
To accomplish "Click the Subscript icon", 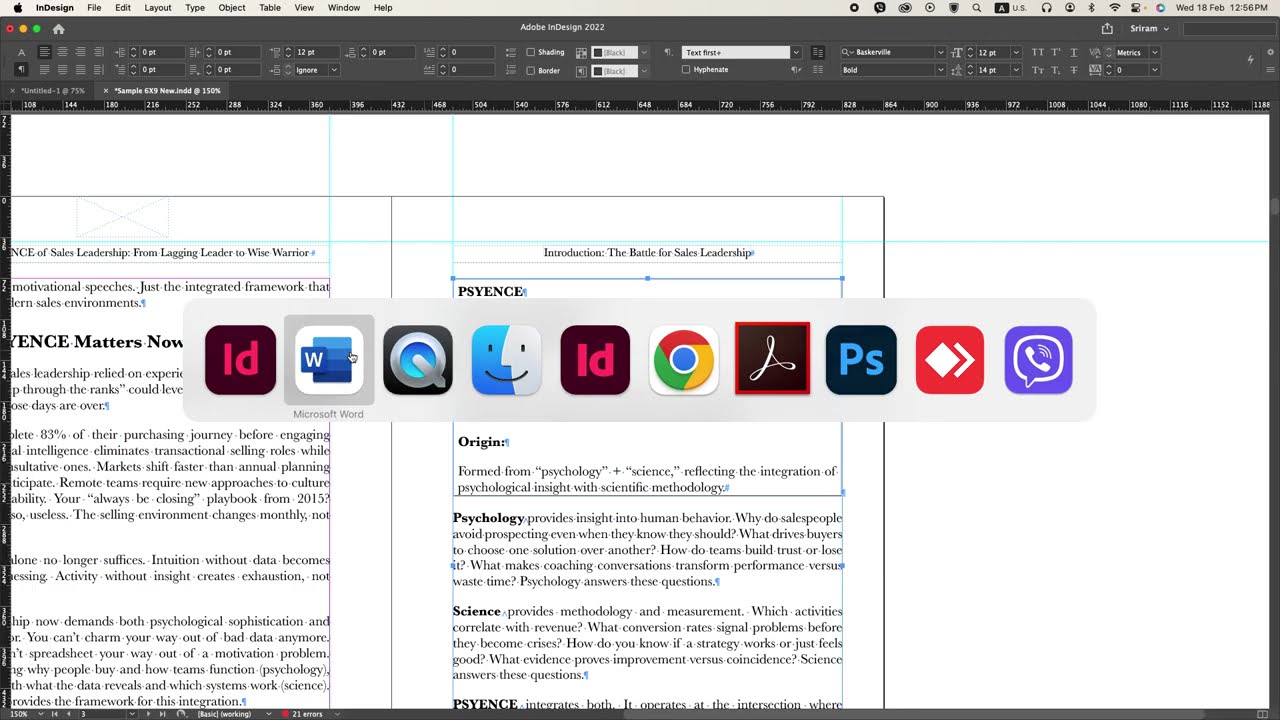I will pyautogui.click(x=1056, y=70).
